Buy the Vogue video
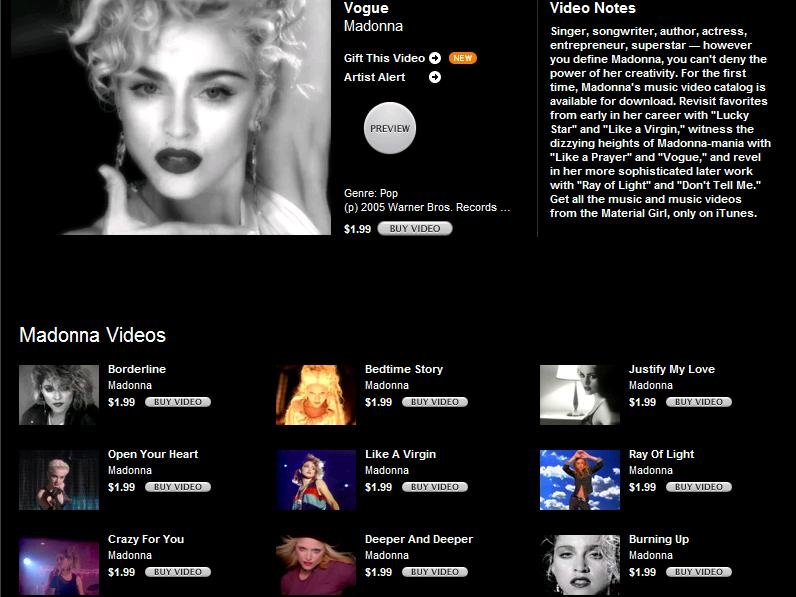The width and height of the screenshot is (796, 597). [x=415, y=228]
